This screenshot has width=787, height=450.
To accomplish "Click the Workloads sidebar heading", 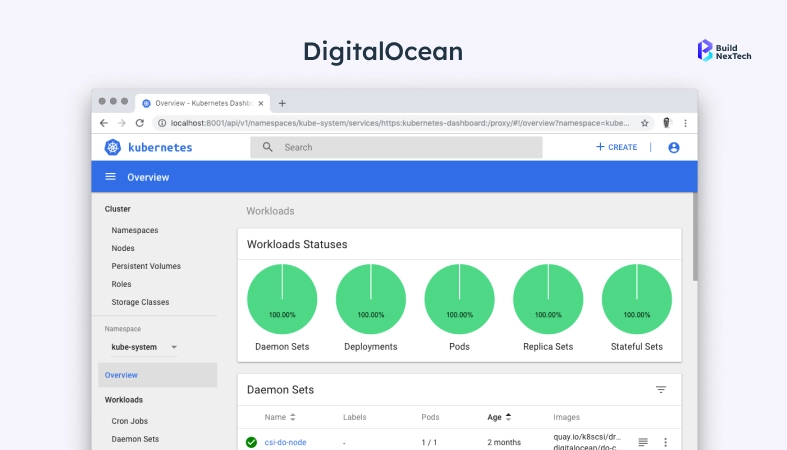I will pyautogui.click(x=123, y=400).
